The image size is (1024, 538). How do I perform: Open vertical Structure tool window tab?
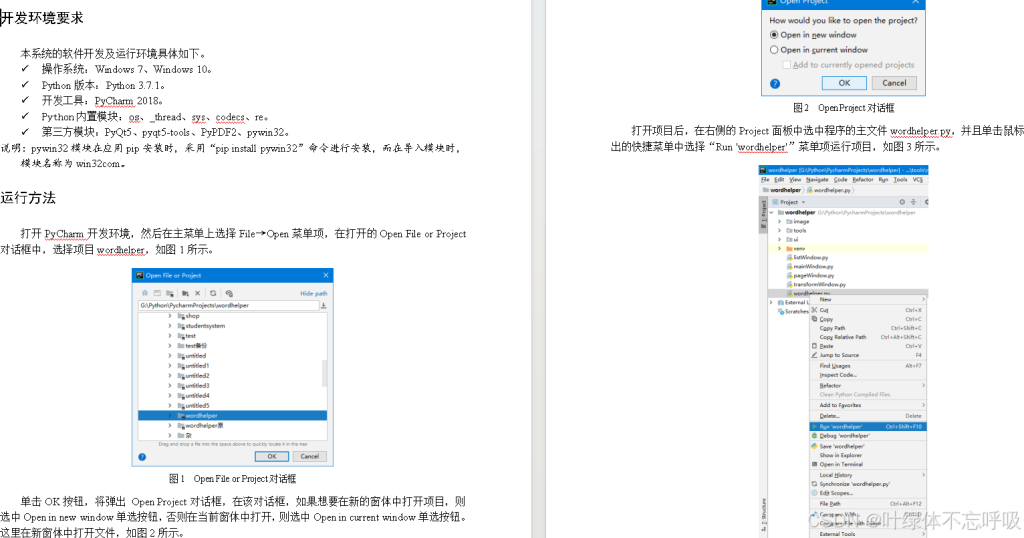(763, 514)
